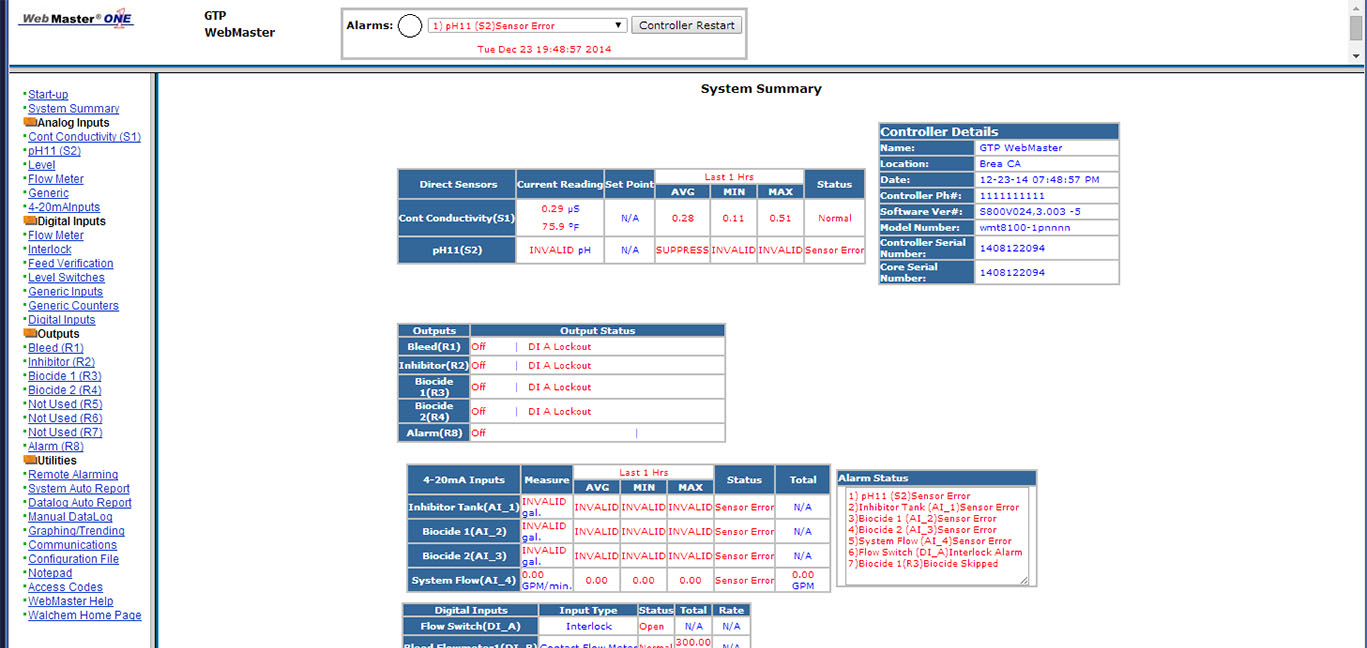Open the pH11 (S2) sensor page

pyautogui.click(x=54, y=151)
